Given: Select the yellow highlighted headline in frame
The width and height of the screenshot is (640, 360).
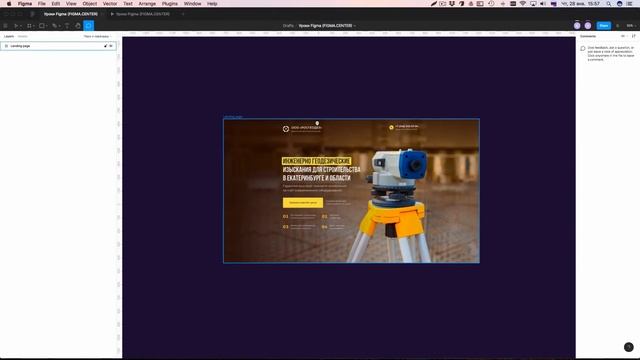Looking at the screenshot, I should [316, 161].
